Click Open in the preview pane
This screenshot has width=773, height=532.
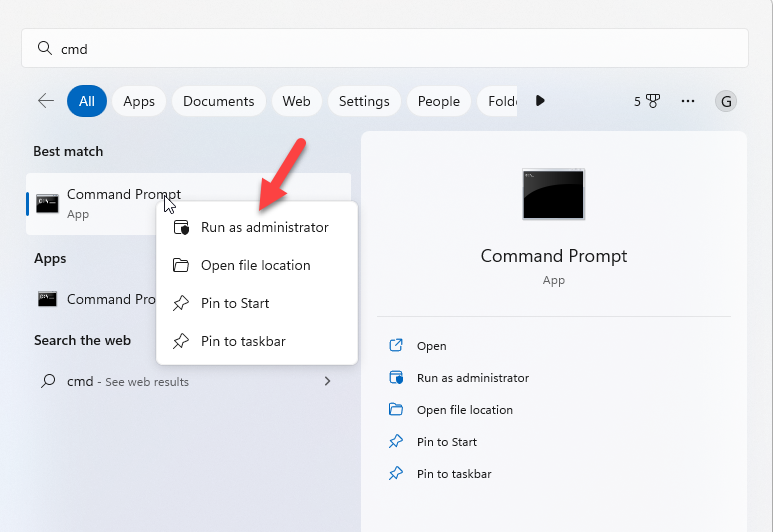[x=431, y=346]
